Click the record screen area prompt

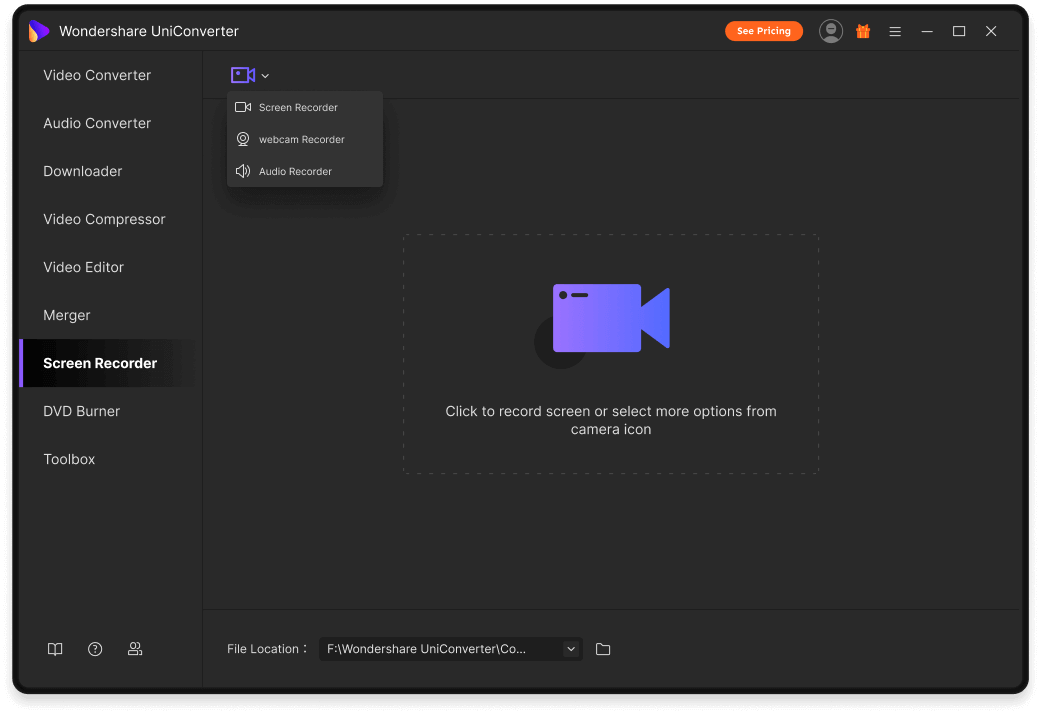pos(610,411)
